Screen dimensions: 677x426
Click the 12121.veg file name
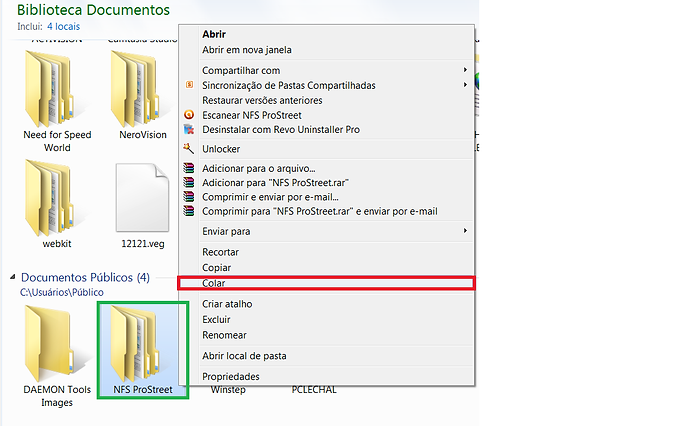(142, 244)
